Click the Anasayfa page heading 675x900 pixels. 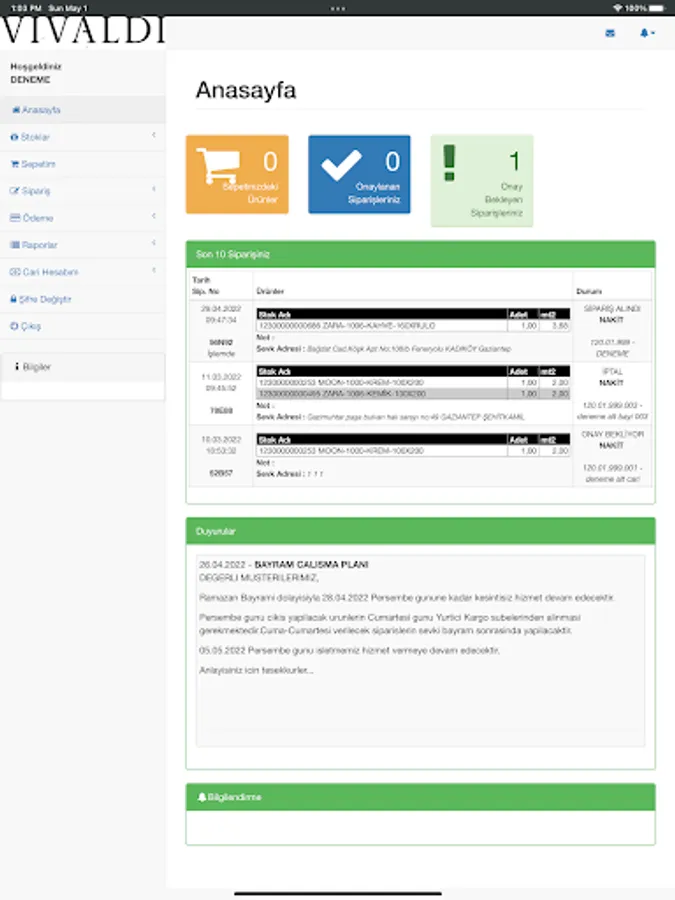point(246,90)
